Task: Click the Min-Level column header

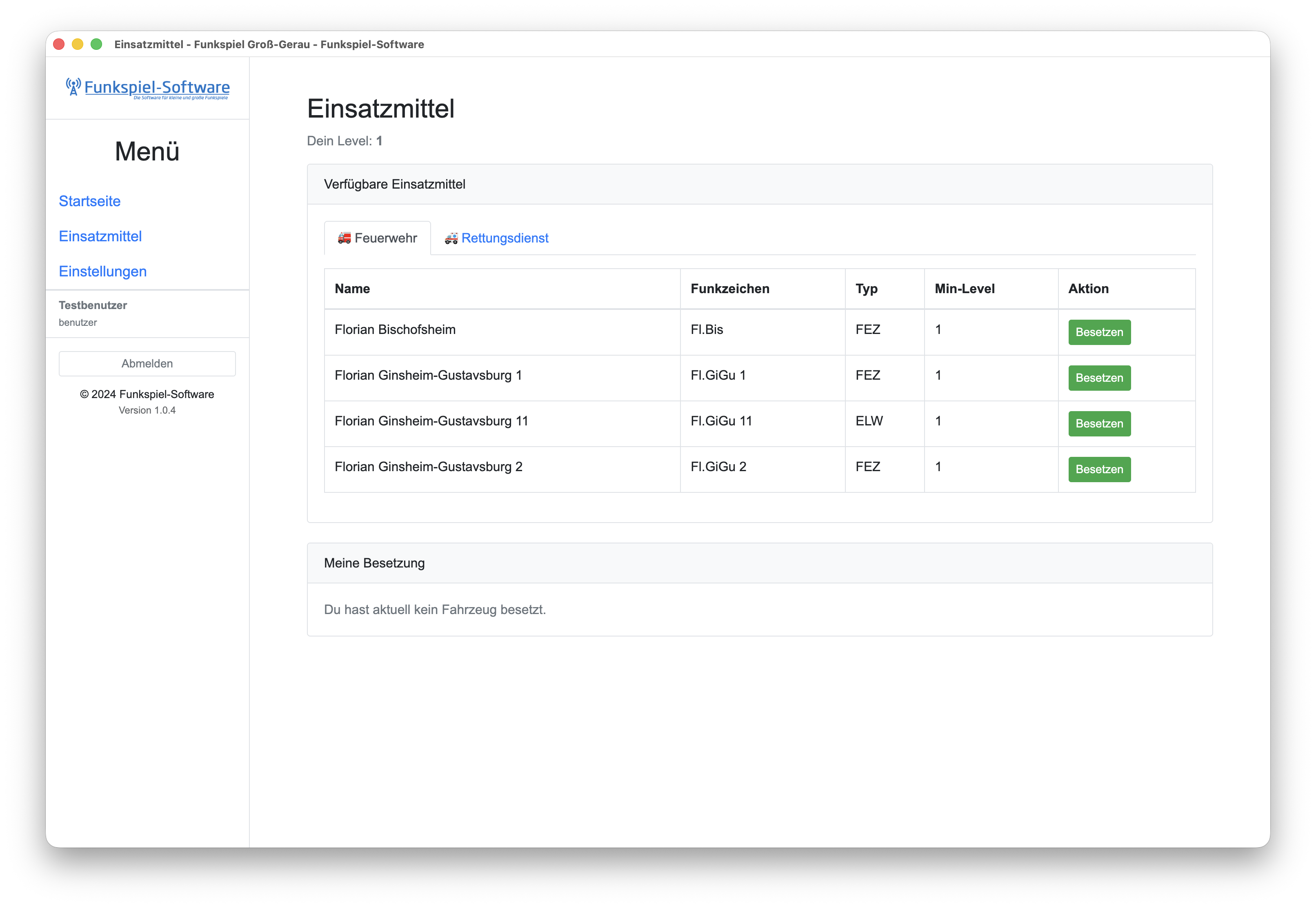Action: 964,288
